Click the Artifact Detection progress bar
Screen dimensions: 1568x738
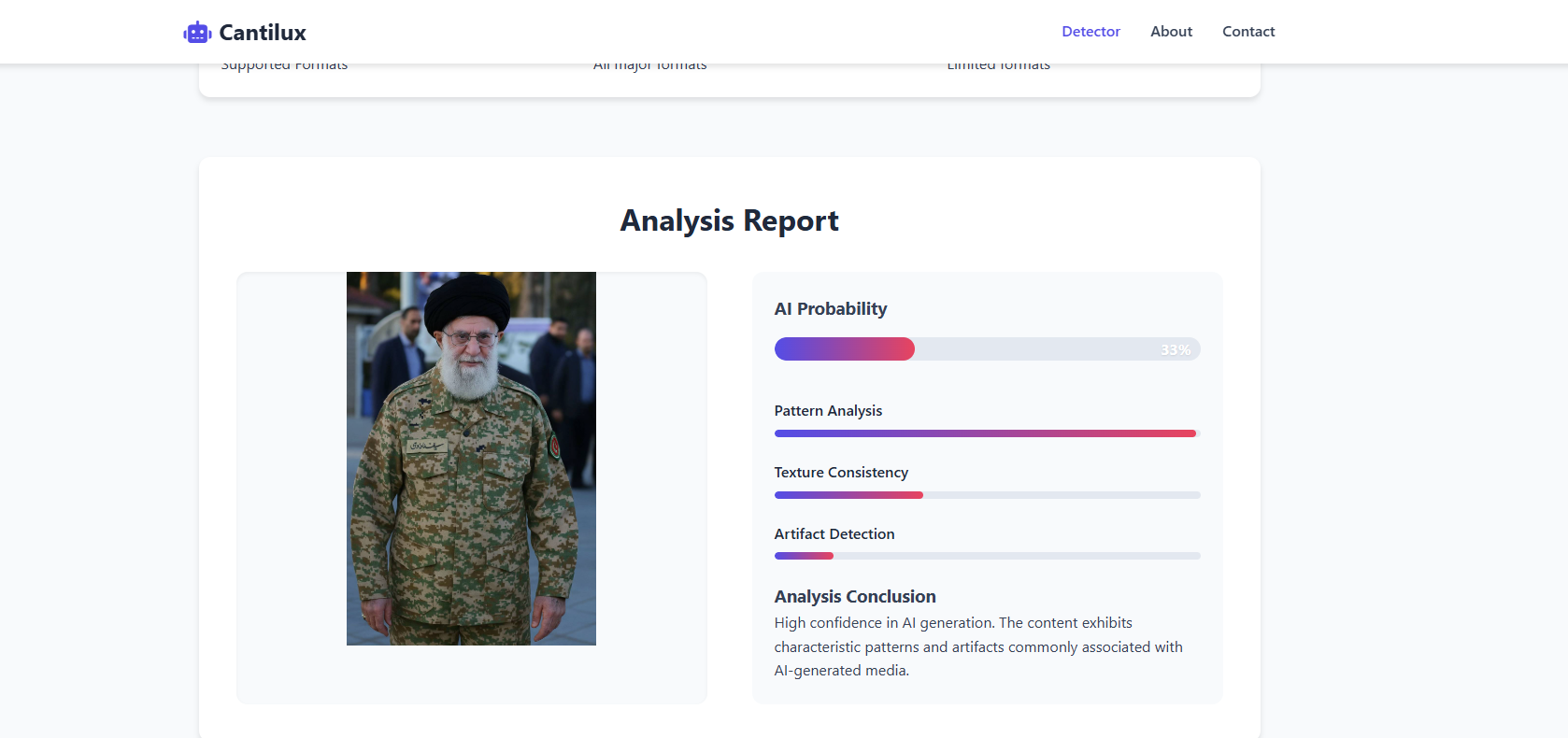click(x=987, y=556)
